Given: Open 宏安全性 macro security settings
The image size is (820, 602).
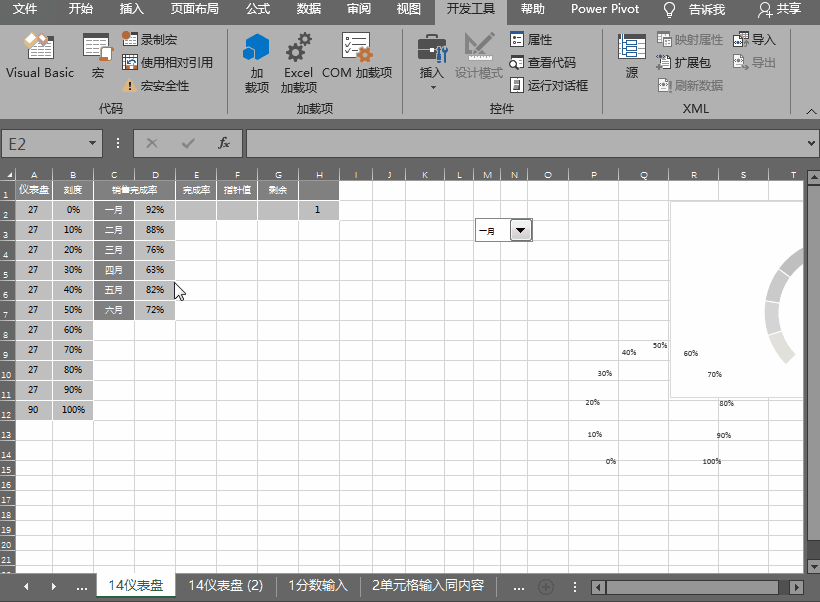Looking at the screenshot, I should click(155, 85).
